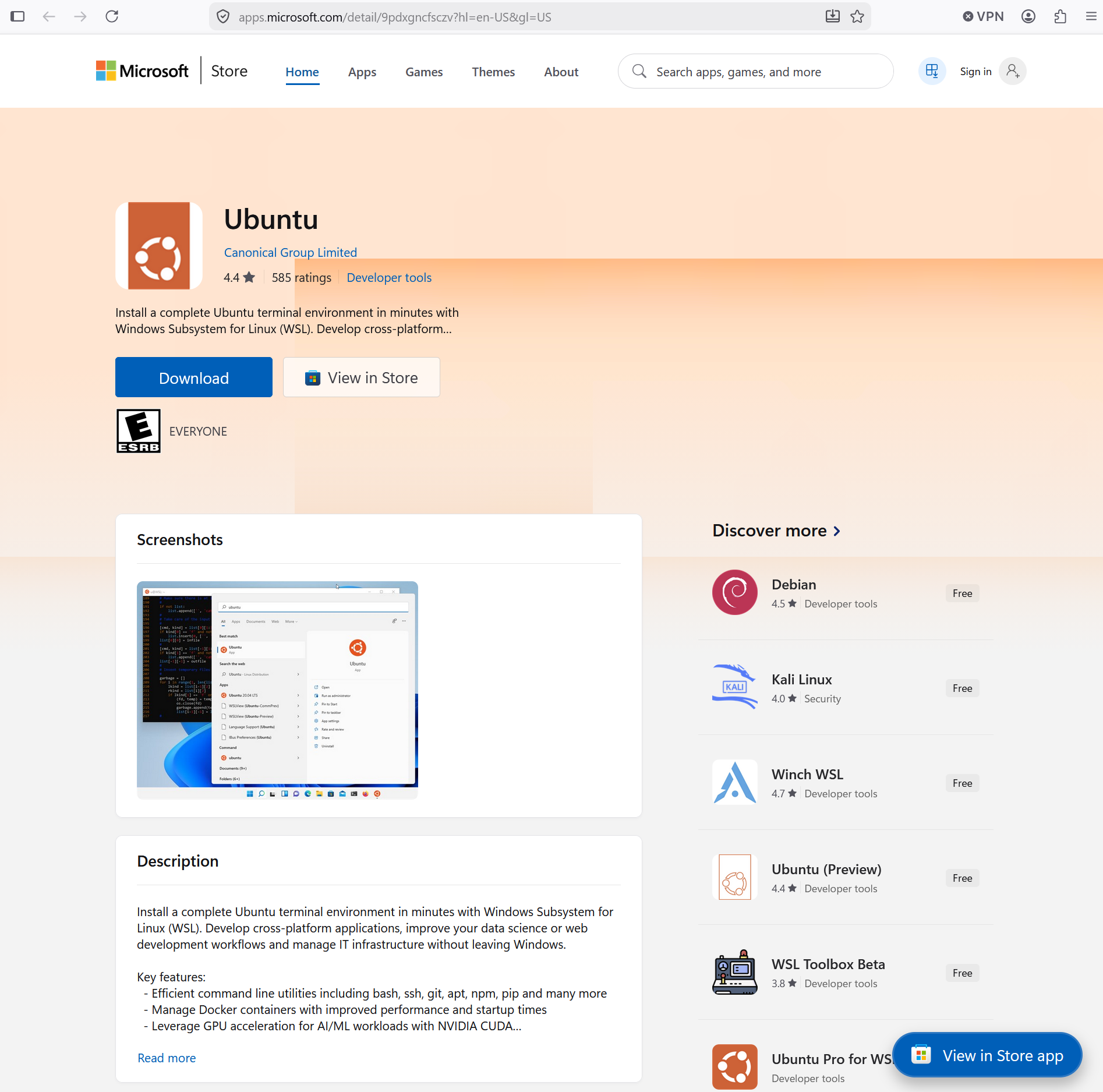Toggle the browser sidebar panel icon

point(18,16)
